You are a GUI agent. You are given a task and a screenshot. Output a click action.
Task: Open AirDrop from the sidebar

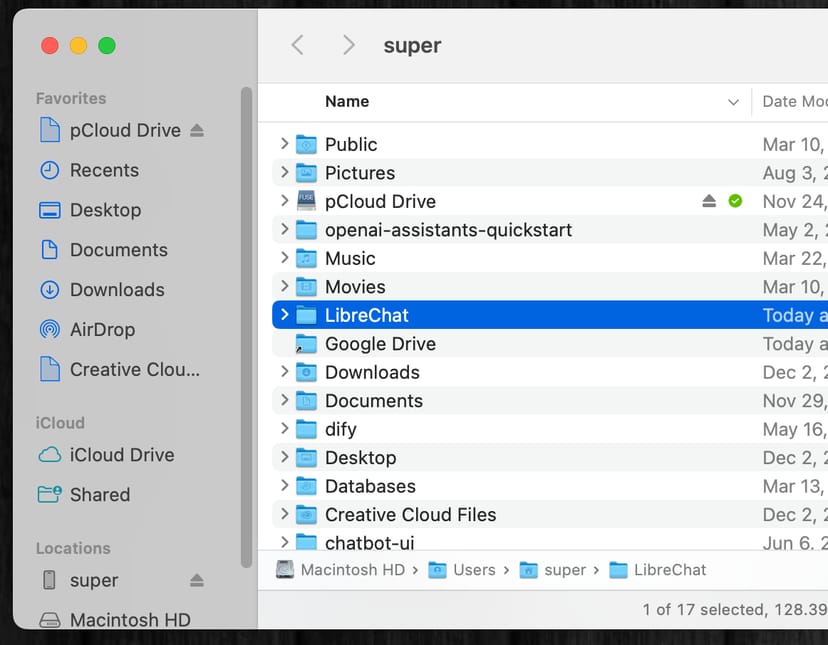pyautogui.click(x=101, y=329)
